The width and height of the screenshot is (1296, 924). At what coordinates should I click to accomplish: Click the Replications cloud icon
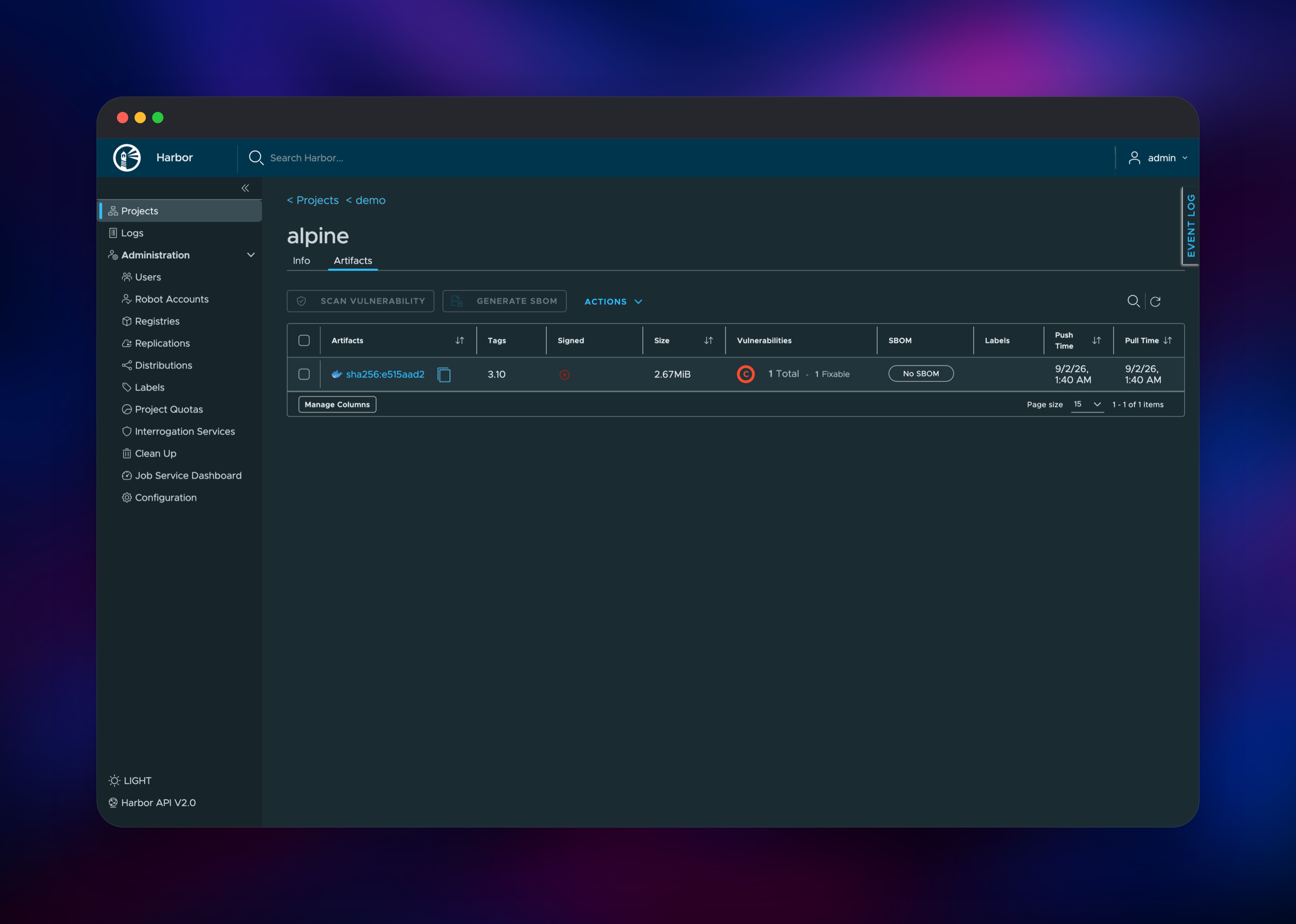pyautogui.click(x=127, y=344)
